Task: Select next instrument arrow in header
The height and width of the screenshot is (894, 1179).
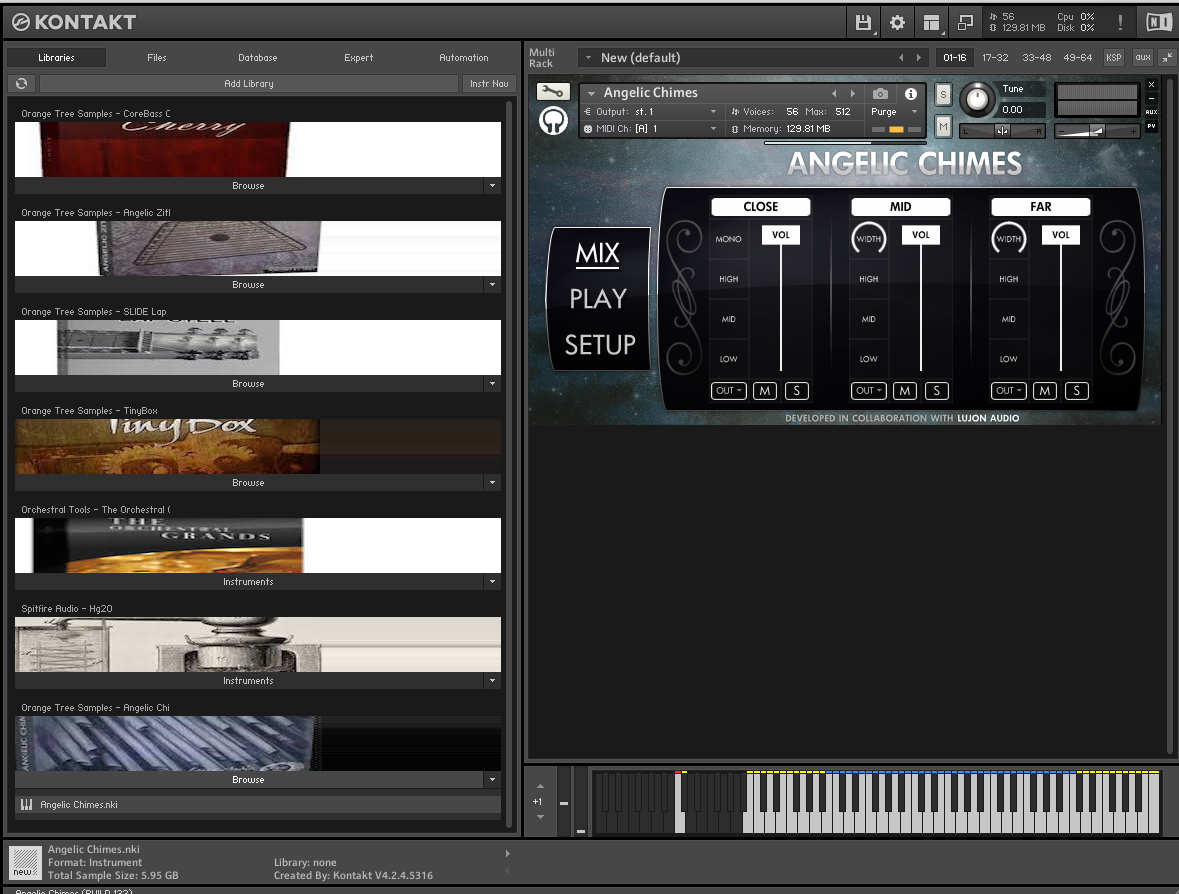Action: (853, 93)
